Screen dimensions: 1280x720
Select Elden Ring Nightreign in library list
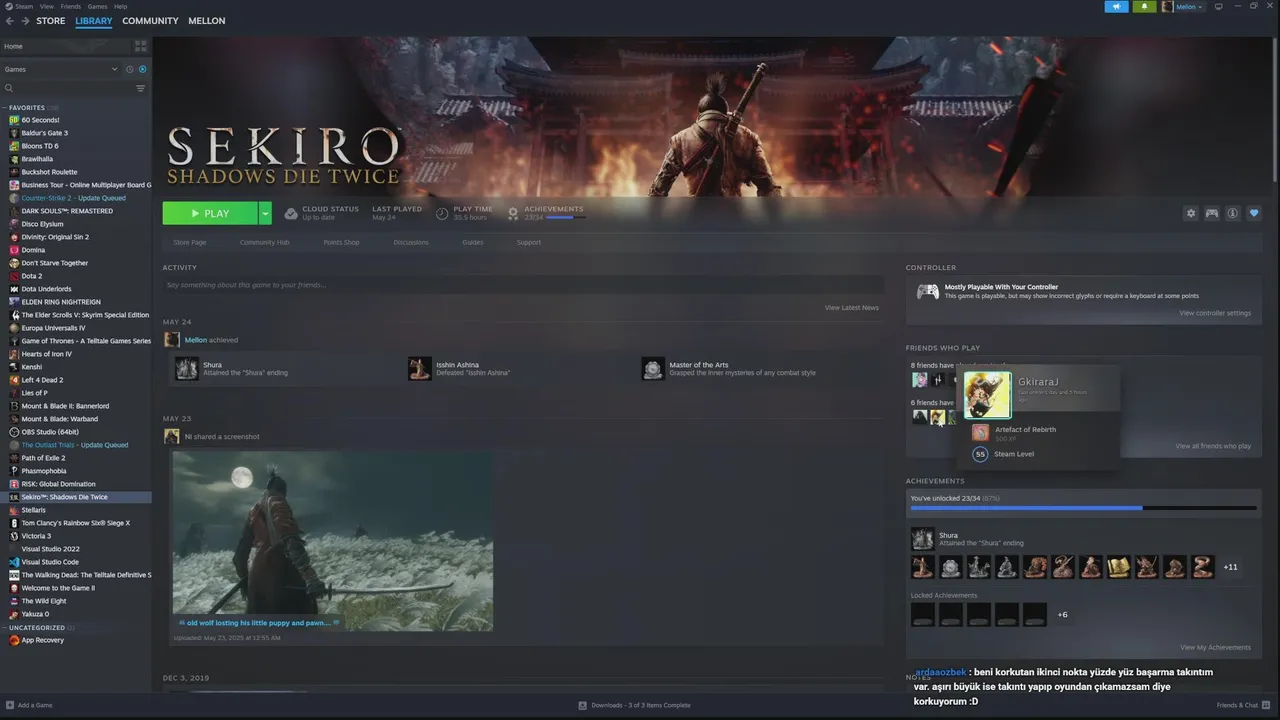(61, 302)
